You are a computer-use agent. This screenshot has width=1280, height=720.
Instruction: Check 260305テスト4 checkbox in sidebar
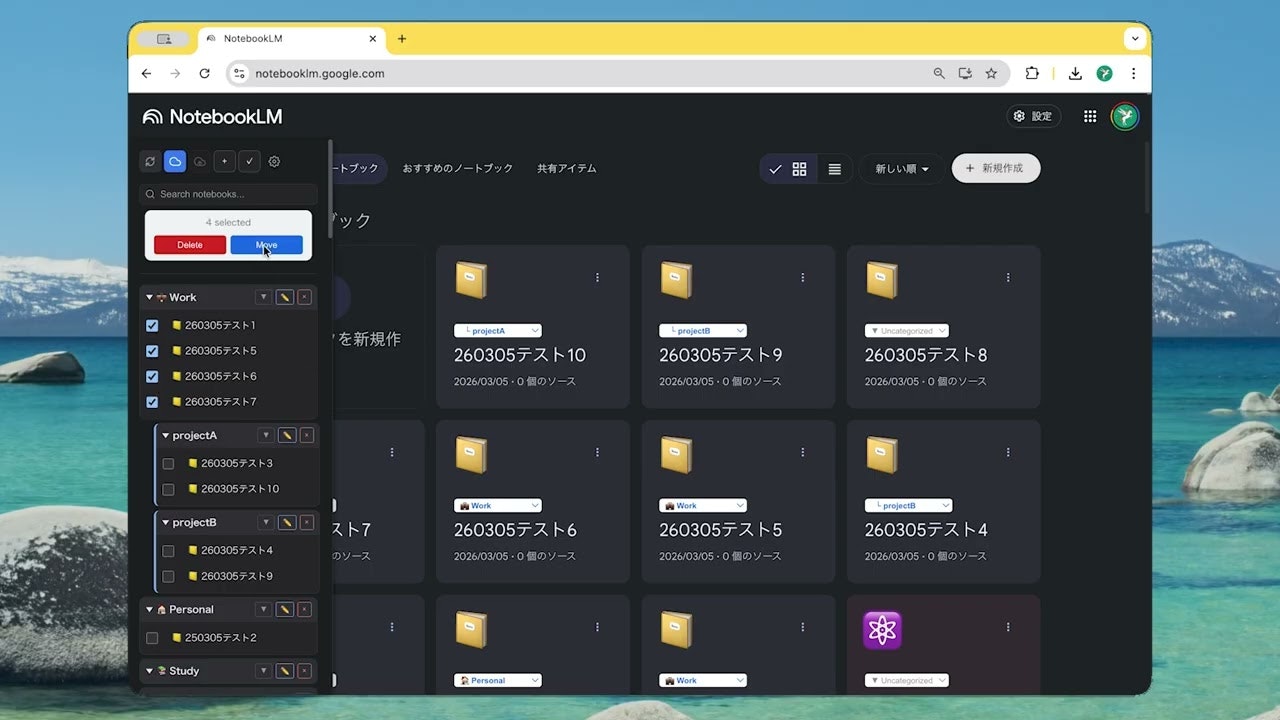[168, 550]
